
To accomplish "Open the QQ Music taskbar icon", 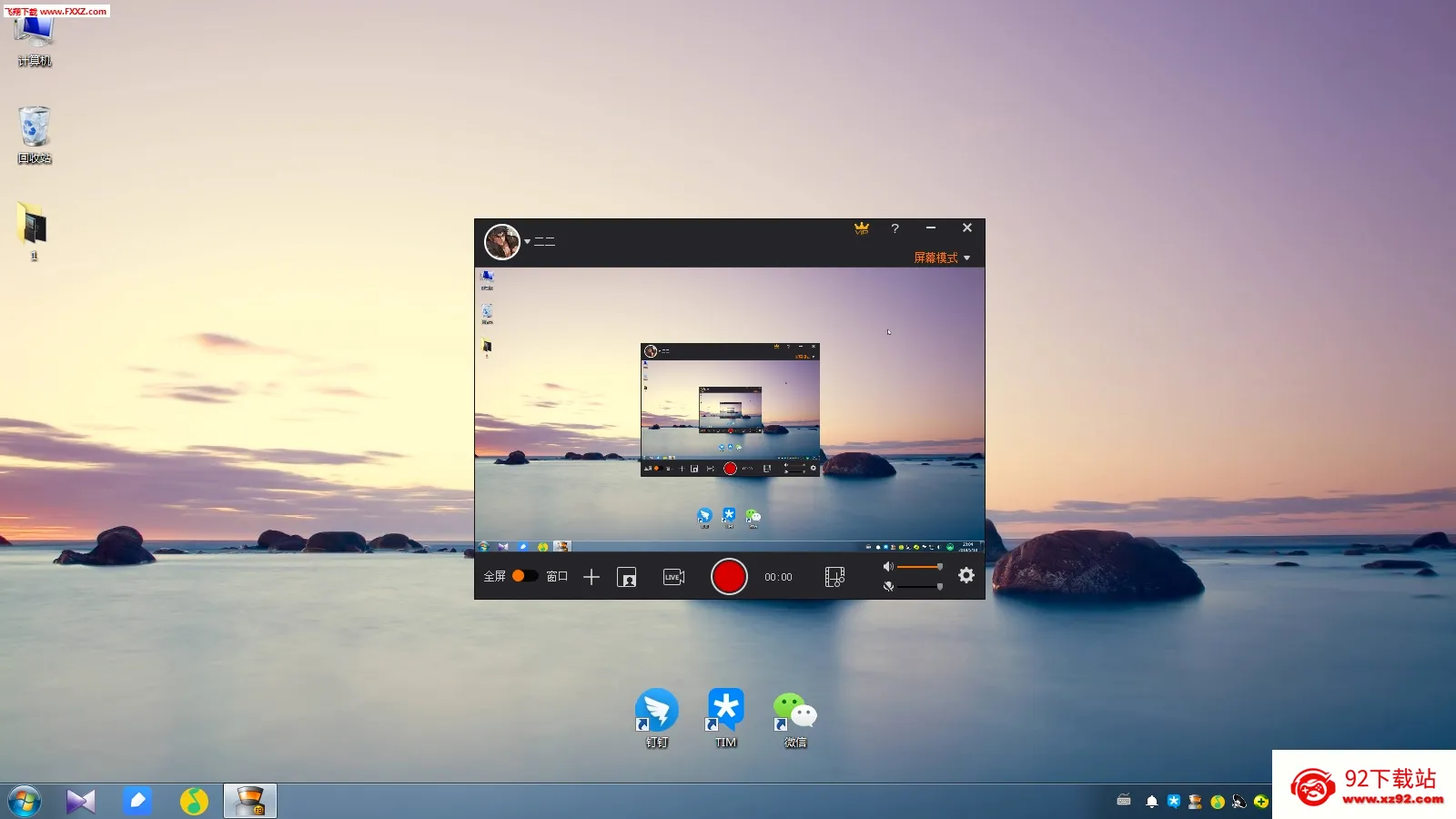I will [x=194, y=802].
